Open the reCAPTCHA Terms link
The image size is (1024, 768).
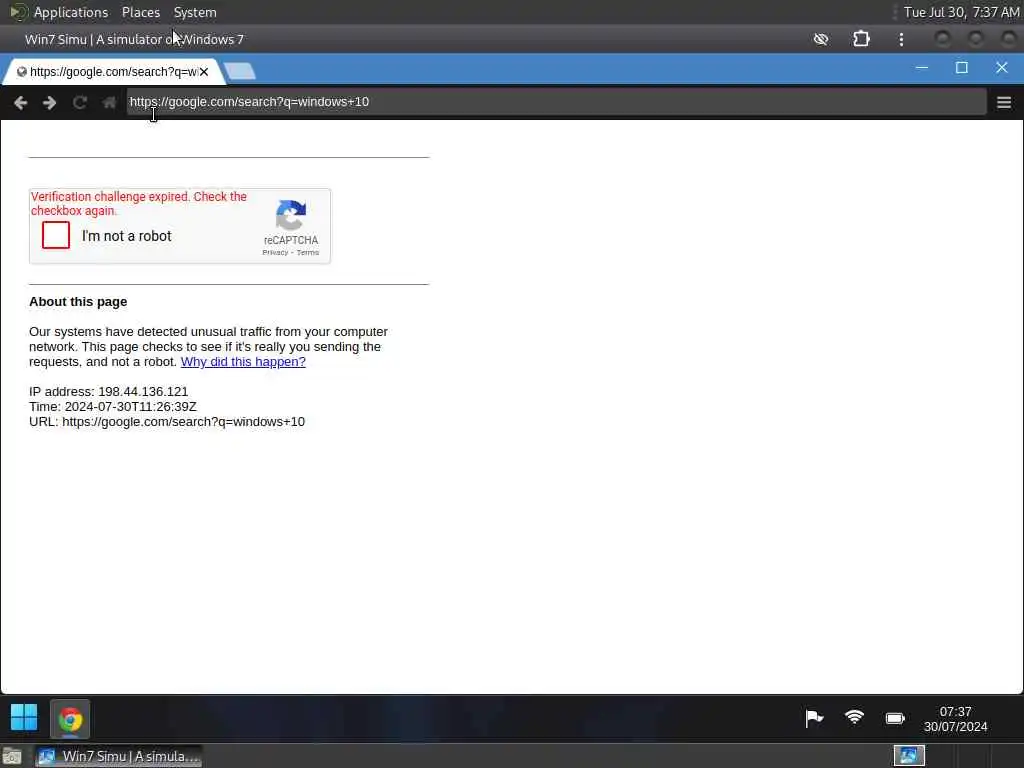pos(308,253)
